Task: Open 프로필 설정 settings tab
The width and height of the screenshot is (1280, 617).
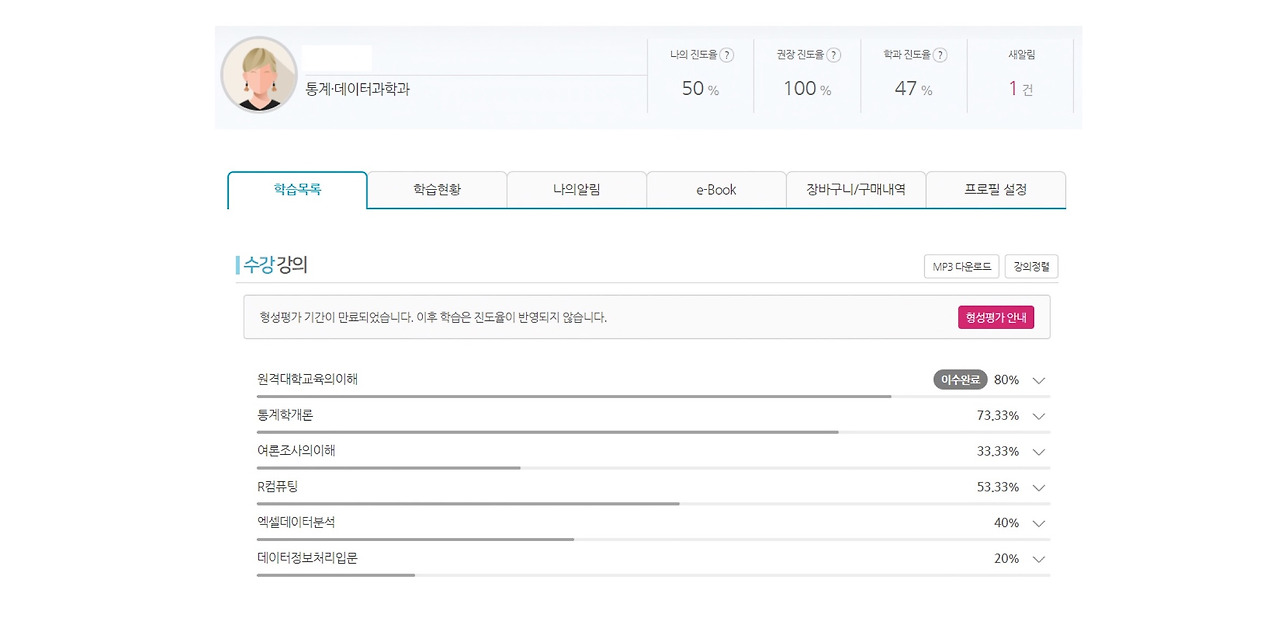Action: (x=996, y=189)
